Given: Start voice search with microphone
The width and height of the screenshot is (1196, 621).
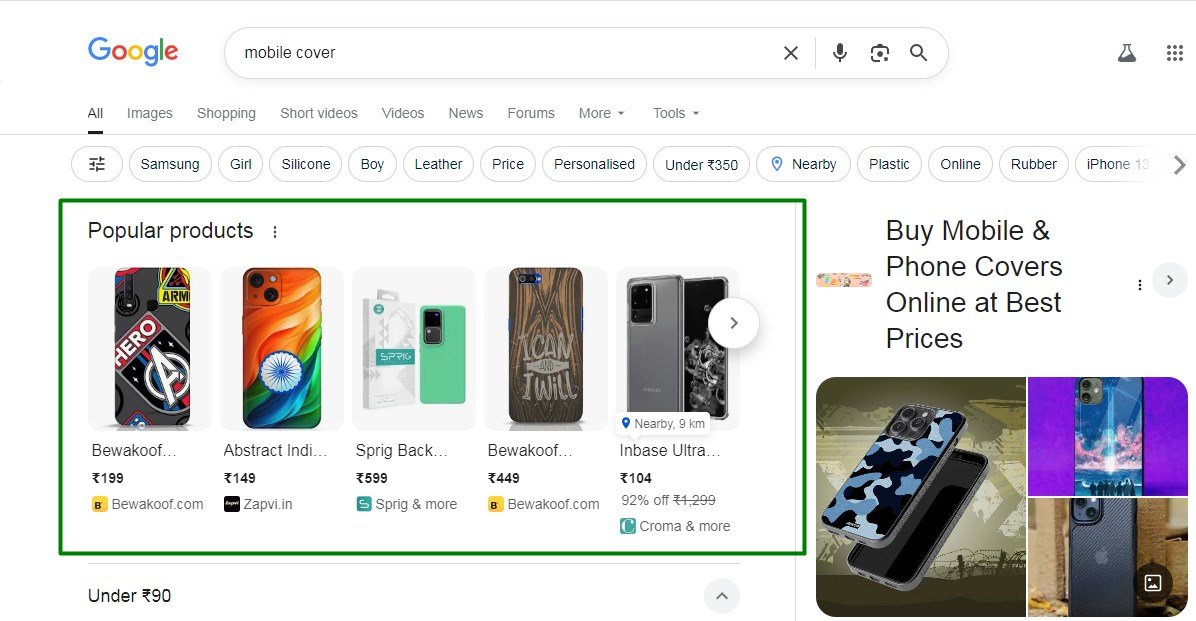Looking at the screenshot, I should 840,53.
